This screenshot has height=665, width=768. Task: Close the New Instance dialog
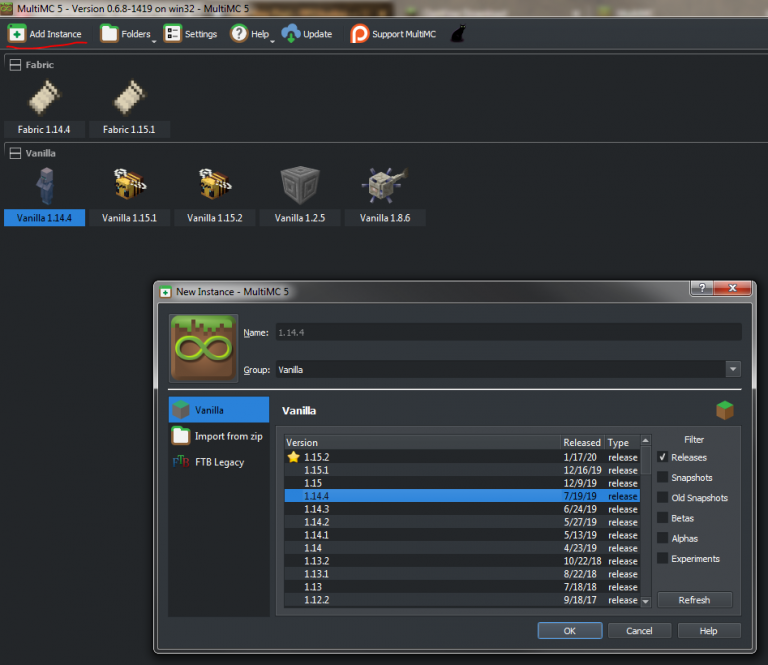coord(732,288)
